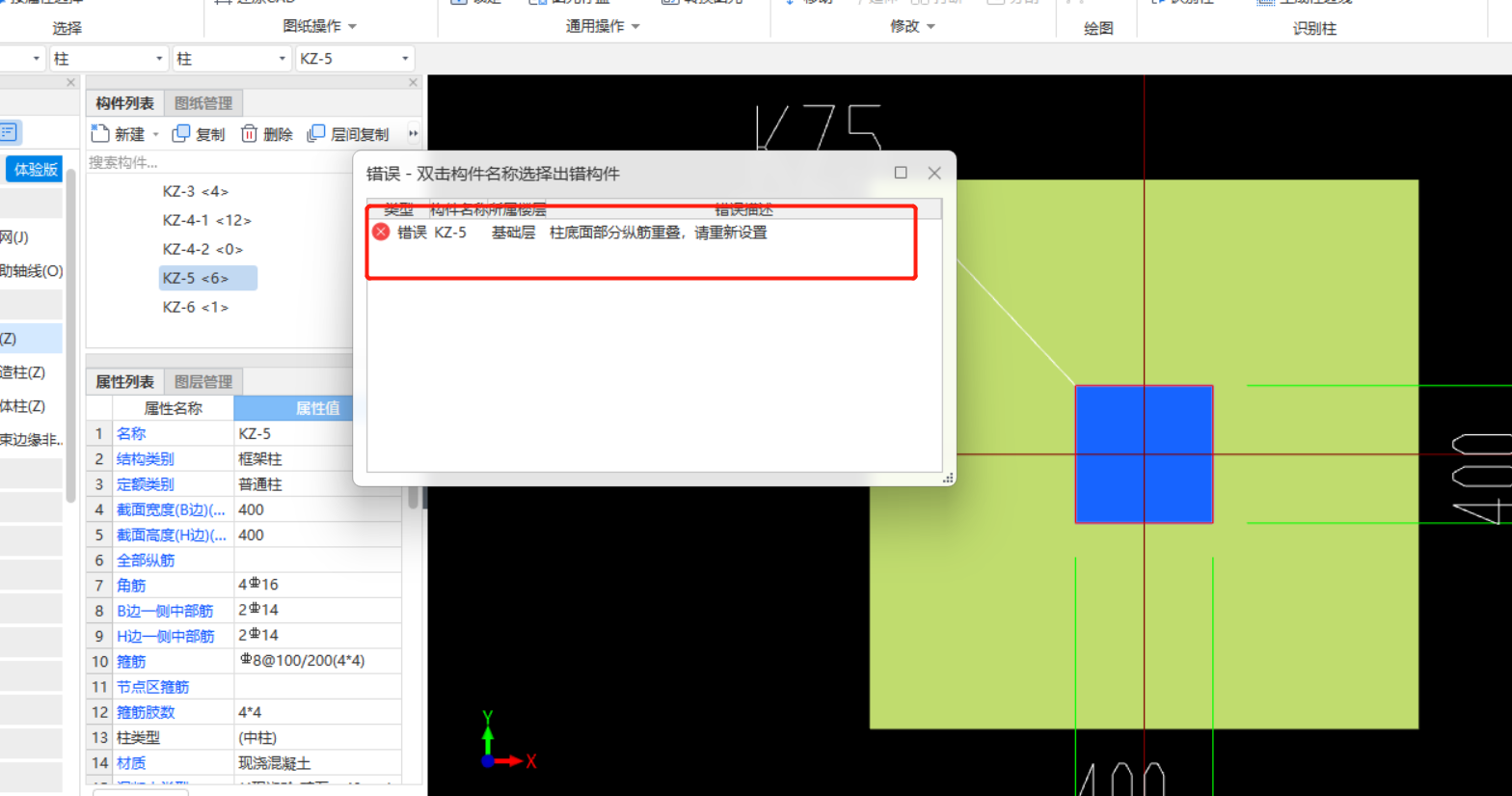The image size is (1512, 796).
Task: Close the 构件列表 panel
Action: (413, 83)
